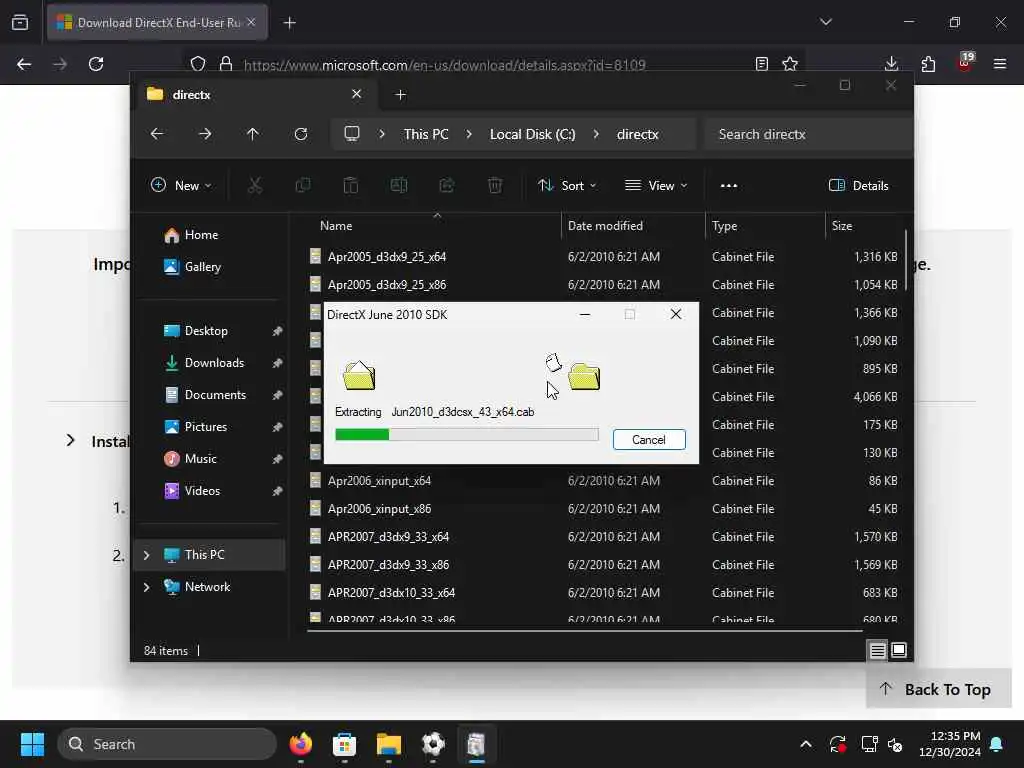Go back in the Firefox browser

(x=24, y=64)
